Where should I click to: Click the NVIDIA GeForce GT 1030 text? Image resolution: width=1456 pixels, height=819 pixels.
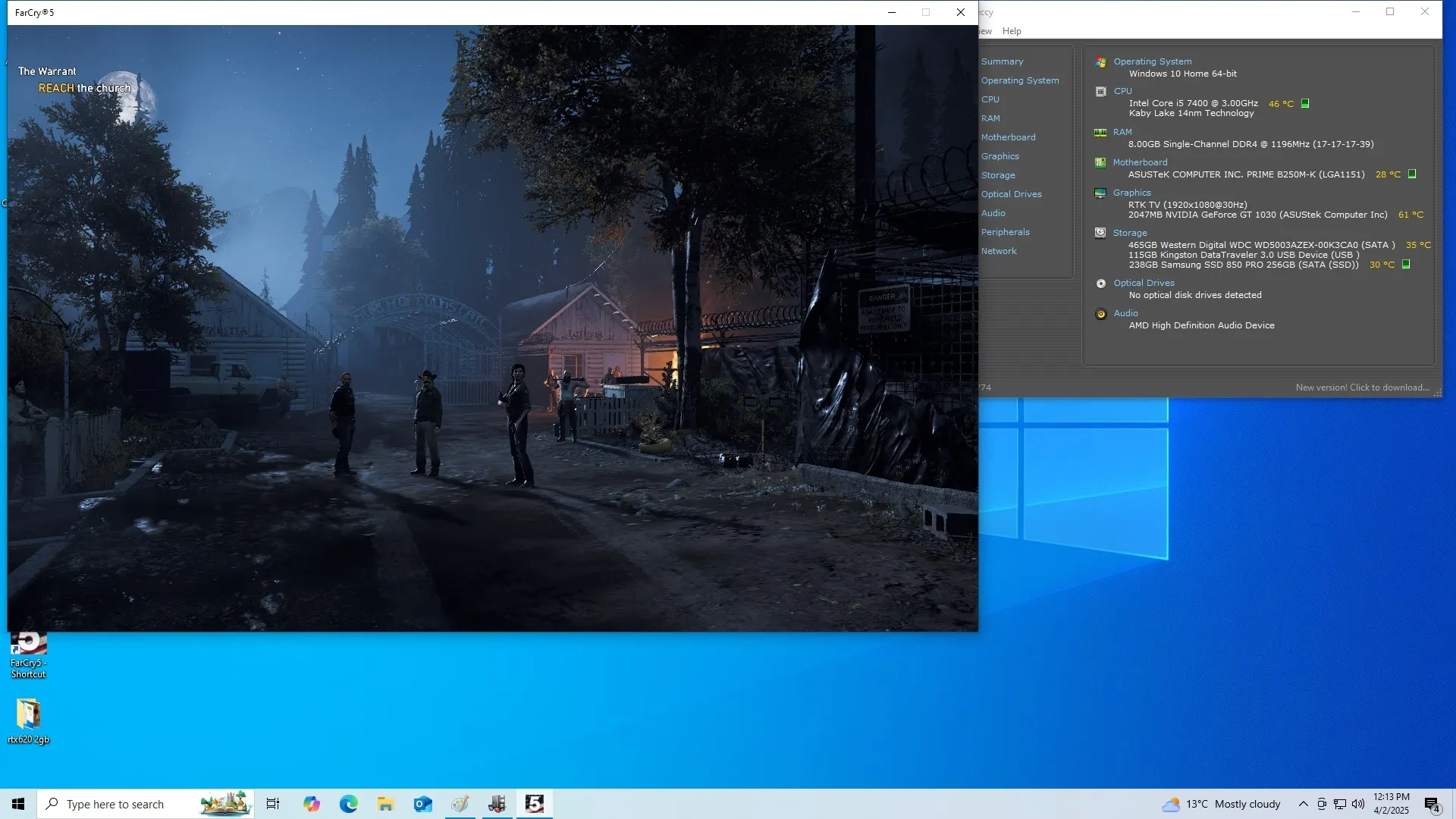click(1257, 215)
